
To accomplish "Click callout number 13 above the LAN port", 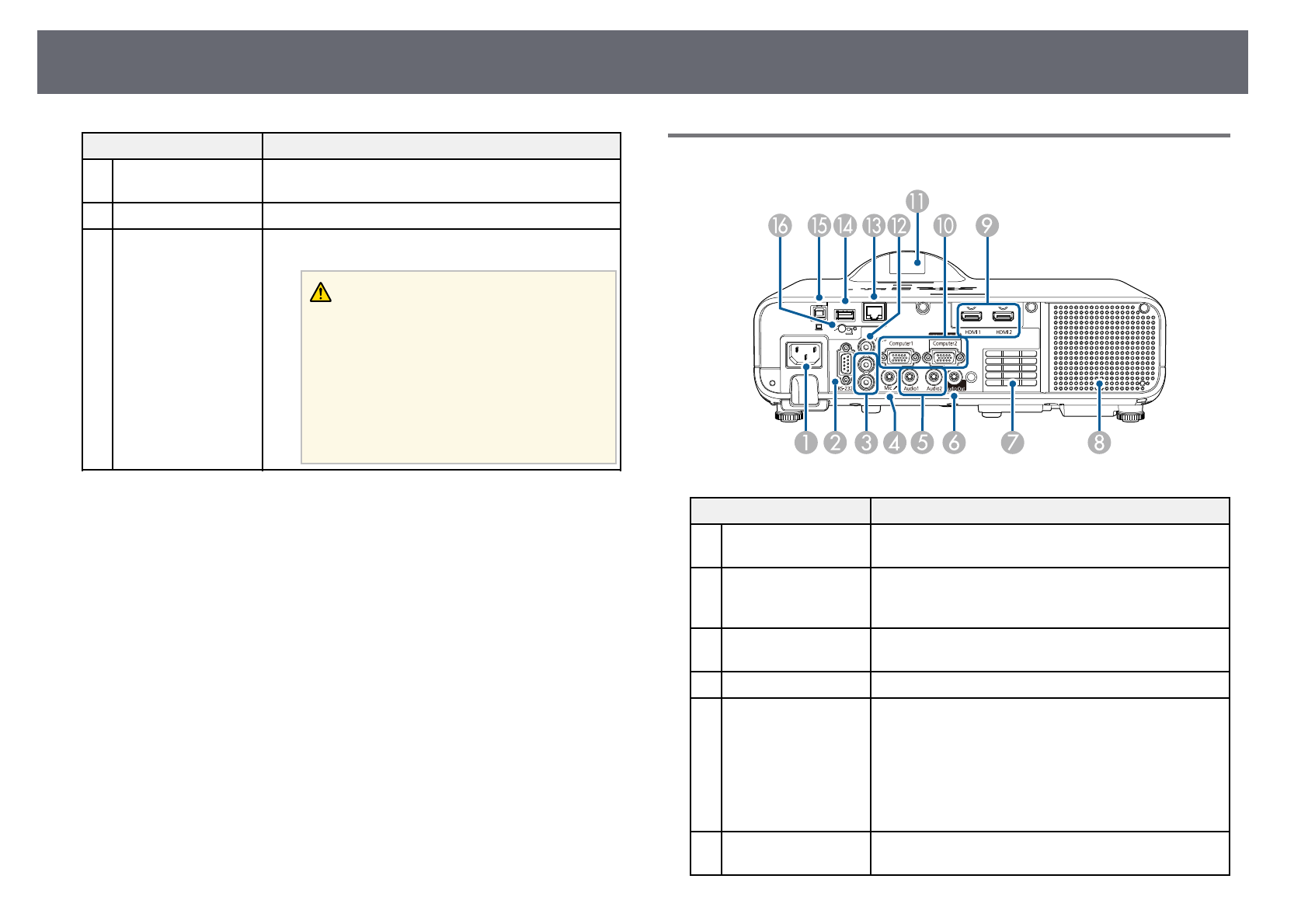I will tap(875, 226).
